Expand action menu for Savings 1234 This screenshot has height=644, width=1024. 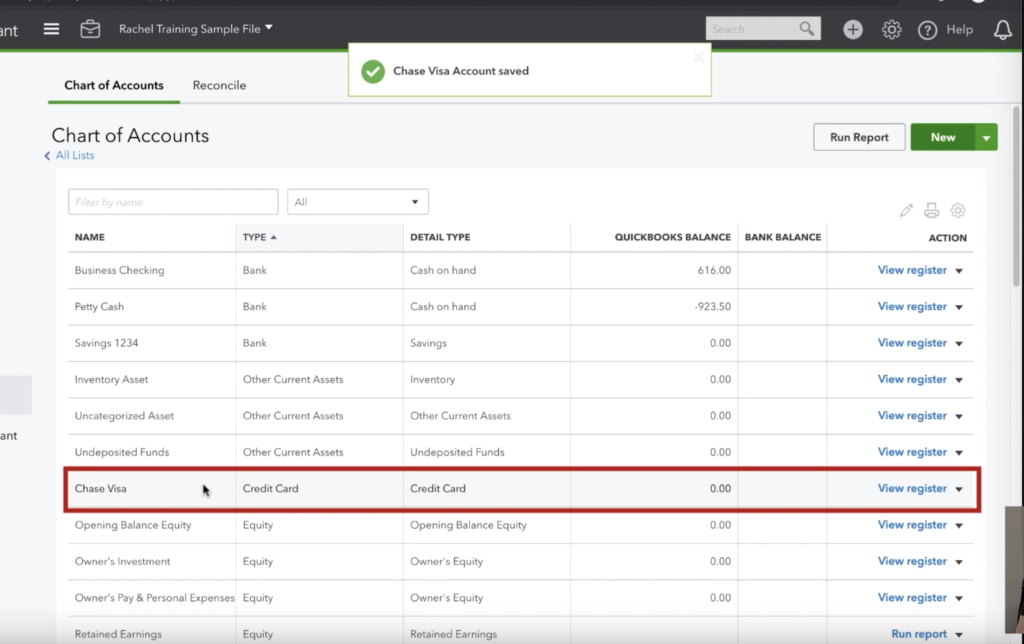tap(959, 344)
